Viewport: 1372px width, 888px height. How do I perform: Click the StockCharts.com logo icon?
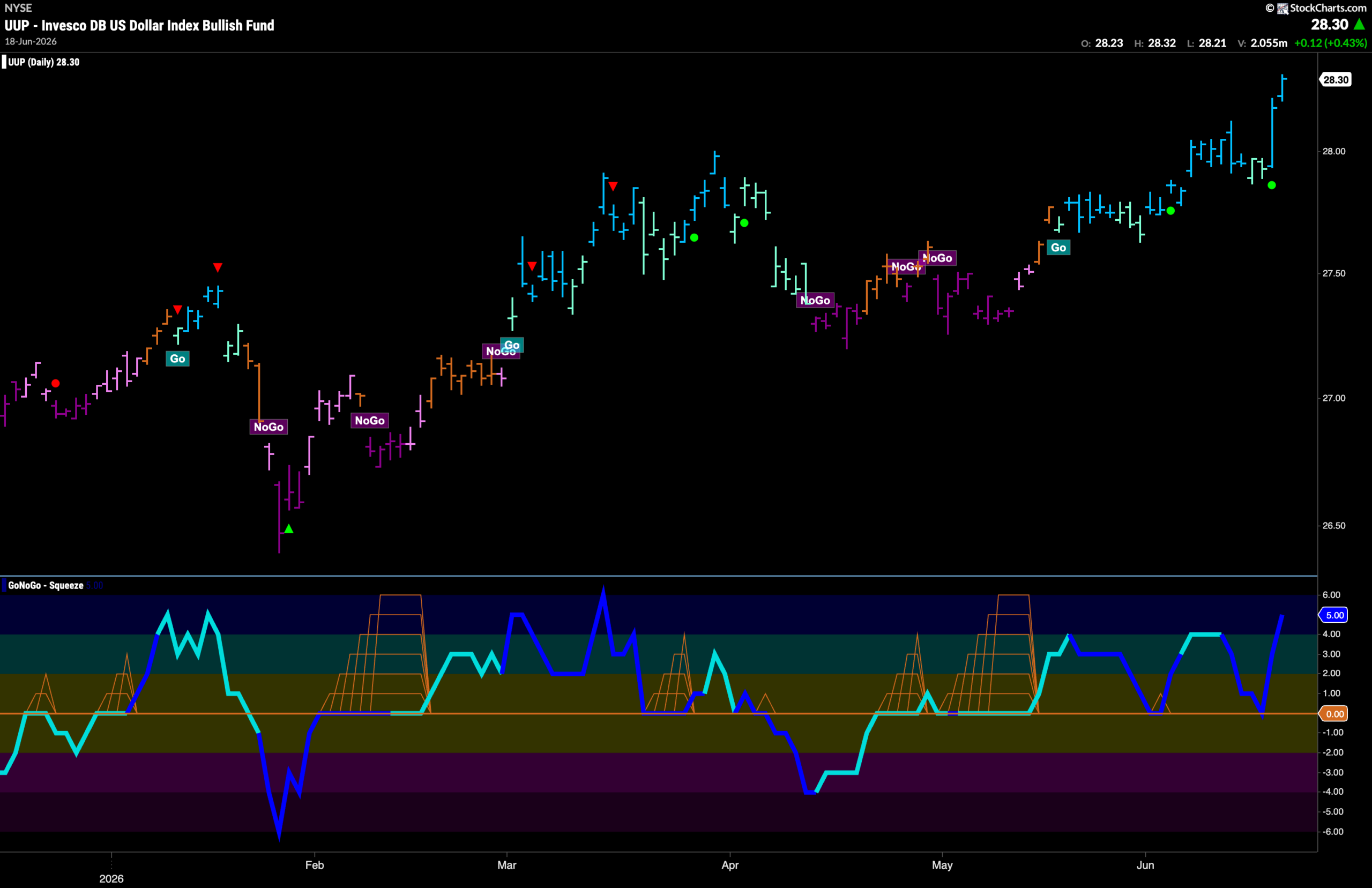pyautogui.click(x=1282, y=8)
